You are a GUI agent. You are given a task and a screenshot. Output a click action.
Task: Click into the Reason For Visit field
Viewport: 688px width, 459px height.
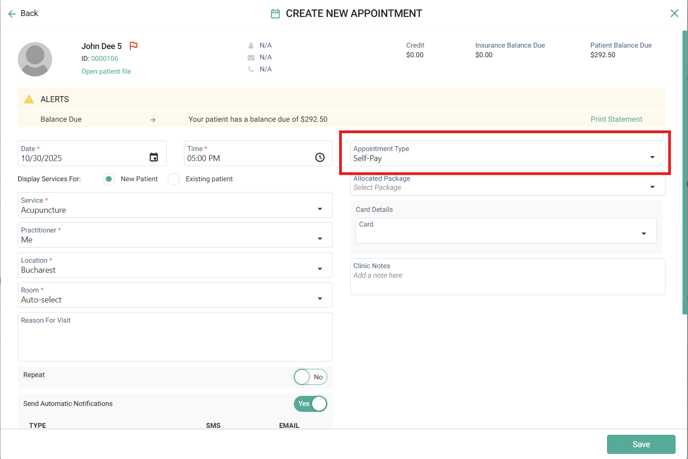pyautogui.click(x=175, y=340)
